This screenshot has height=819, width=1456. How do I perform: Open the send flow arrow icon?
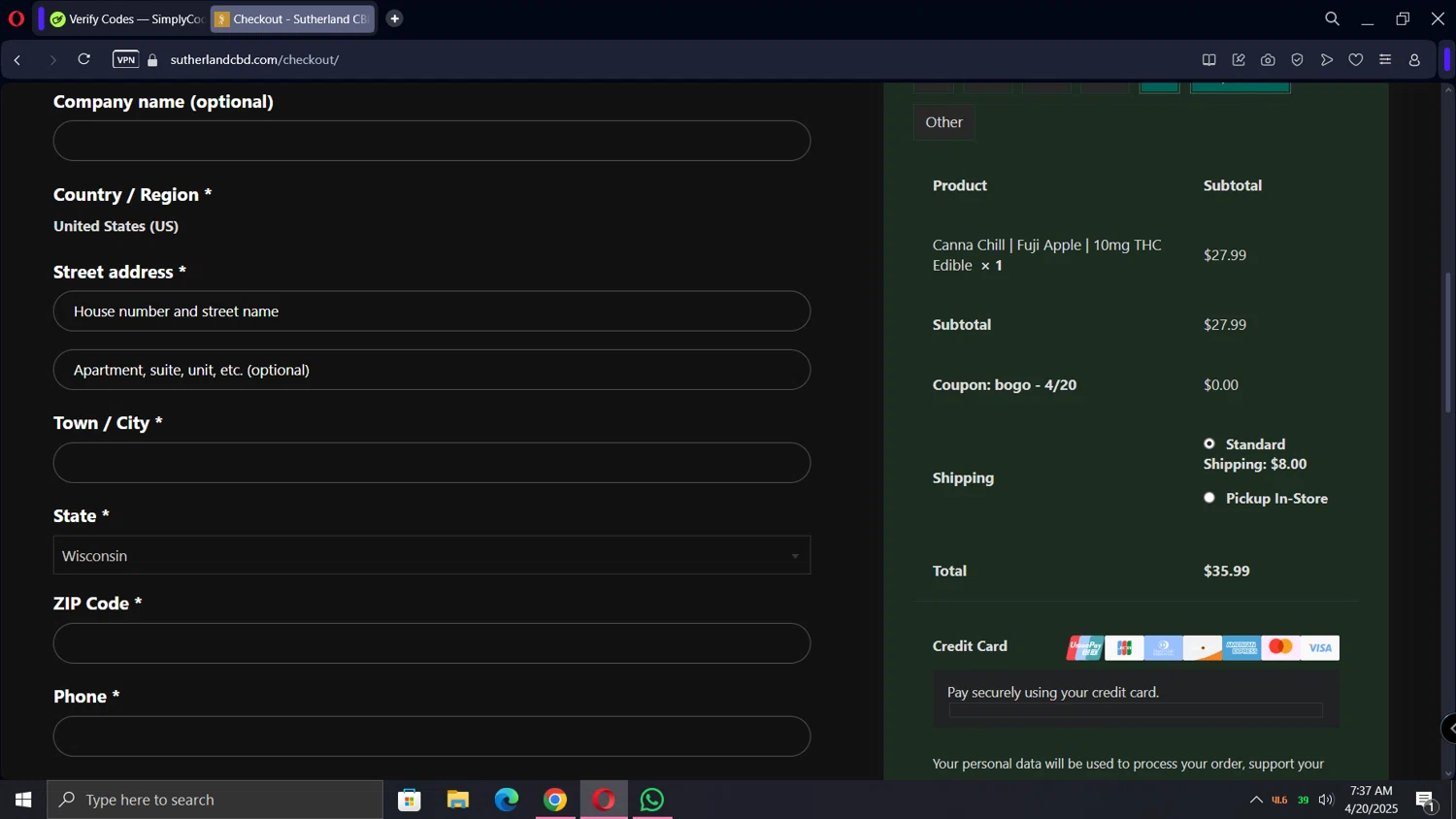[x=1326, y=60]
